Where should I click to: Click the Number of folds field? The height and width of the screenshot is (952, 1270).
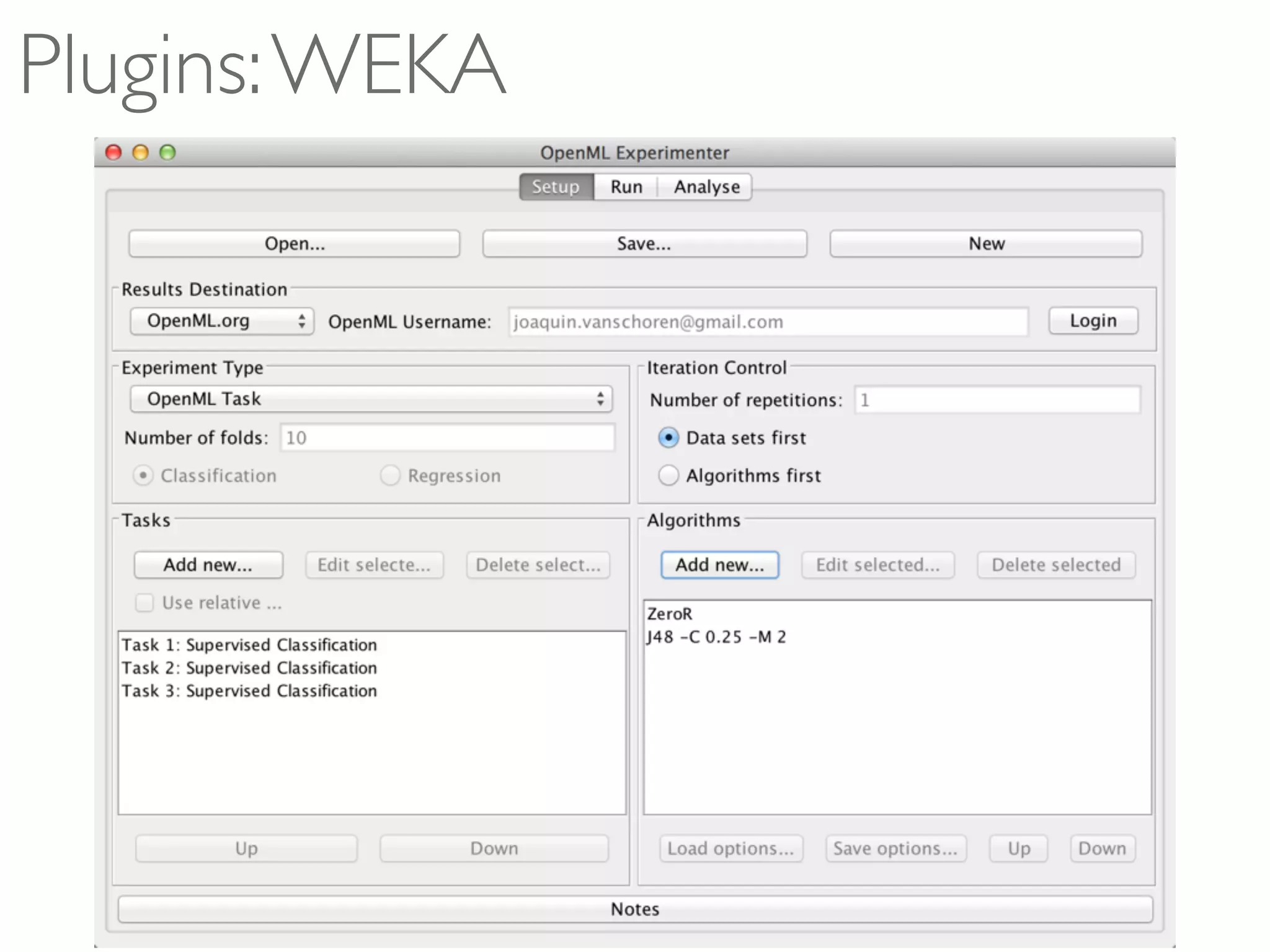click(x=447, y=438)
